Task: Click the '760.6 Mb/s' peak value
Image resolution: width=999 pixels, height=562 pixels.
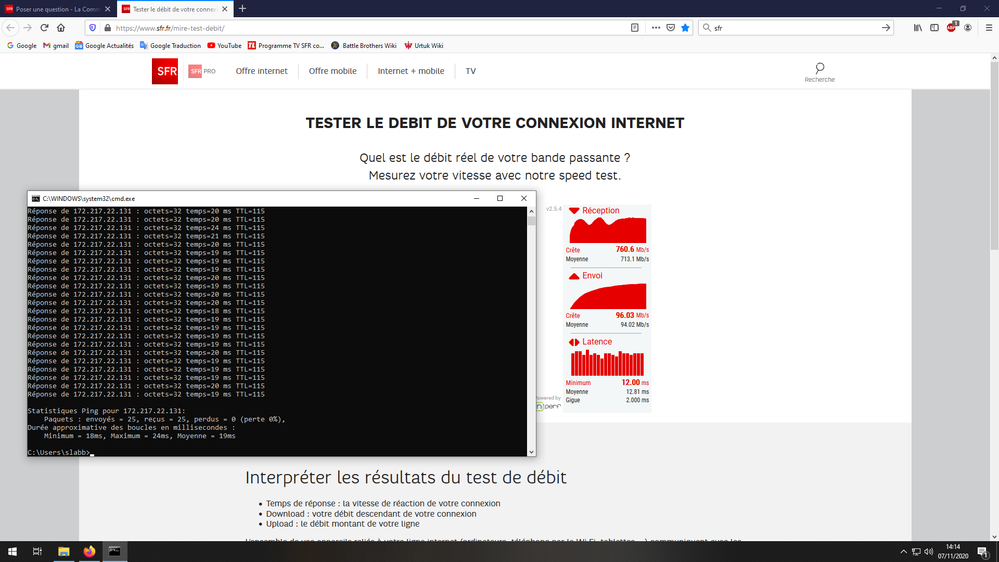Action: pos(632,249)
